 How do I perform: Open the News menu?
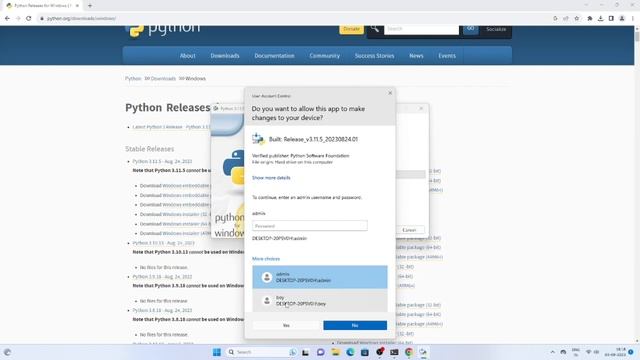[416, 56]
